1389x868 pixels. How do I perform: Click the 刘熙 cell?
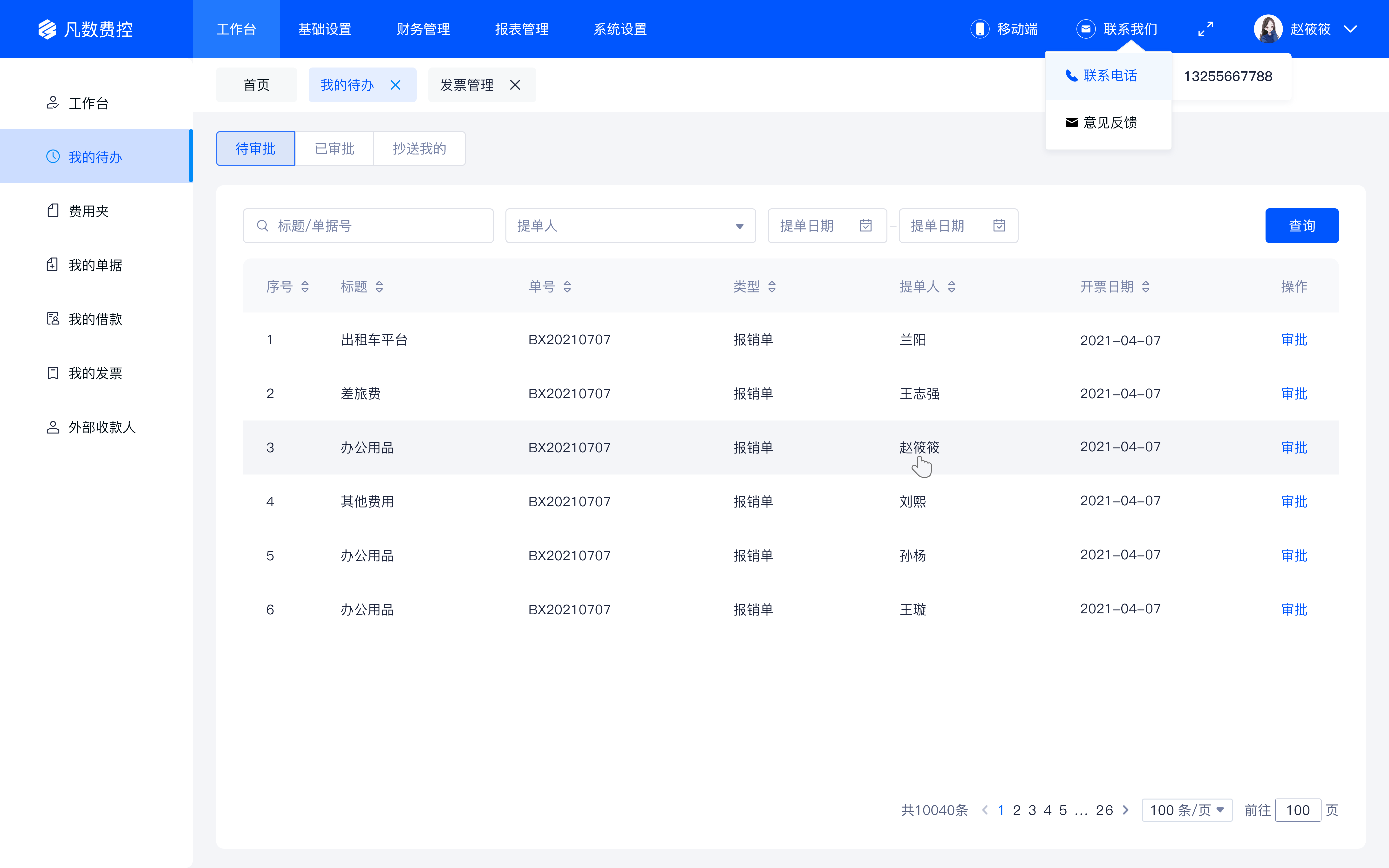coord(912,502)
